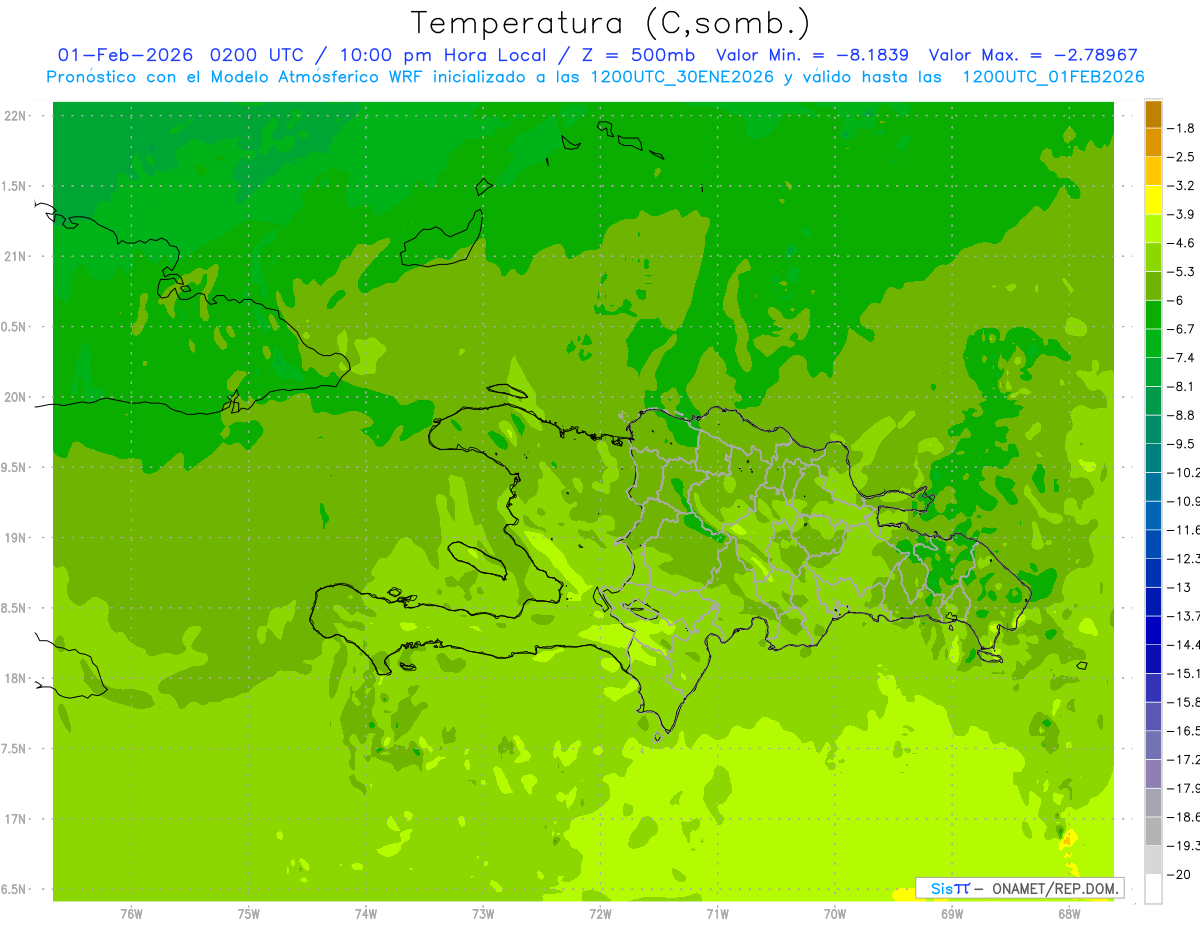1200x927 pixels.
Task: Click the '19N' latitude axis label
Action: (14, 538)
